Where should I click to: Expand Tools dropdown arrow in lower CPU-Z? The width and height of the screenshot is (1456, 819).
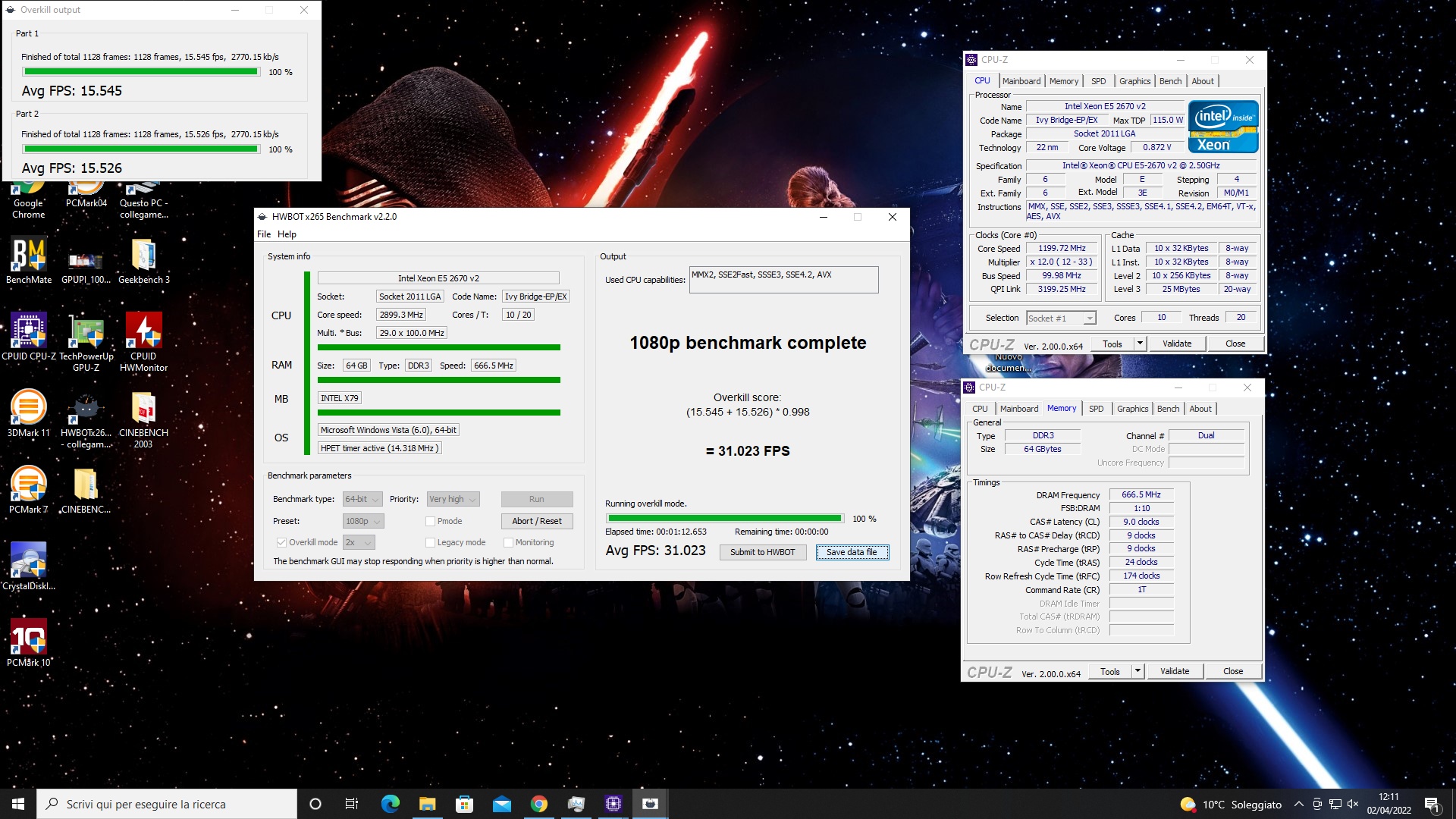pos(1137,671)
